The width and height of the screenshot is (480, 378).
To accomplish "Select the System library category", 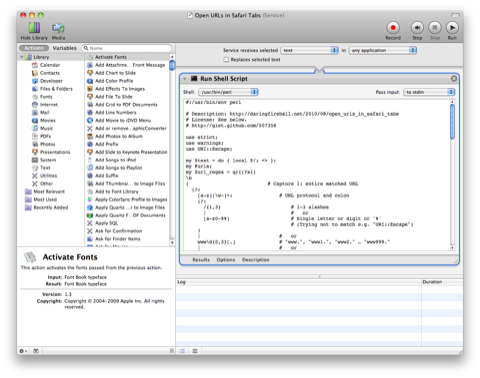I will (x=48, y=160).
